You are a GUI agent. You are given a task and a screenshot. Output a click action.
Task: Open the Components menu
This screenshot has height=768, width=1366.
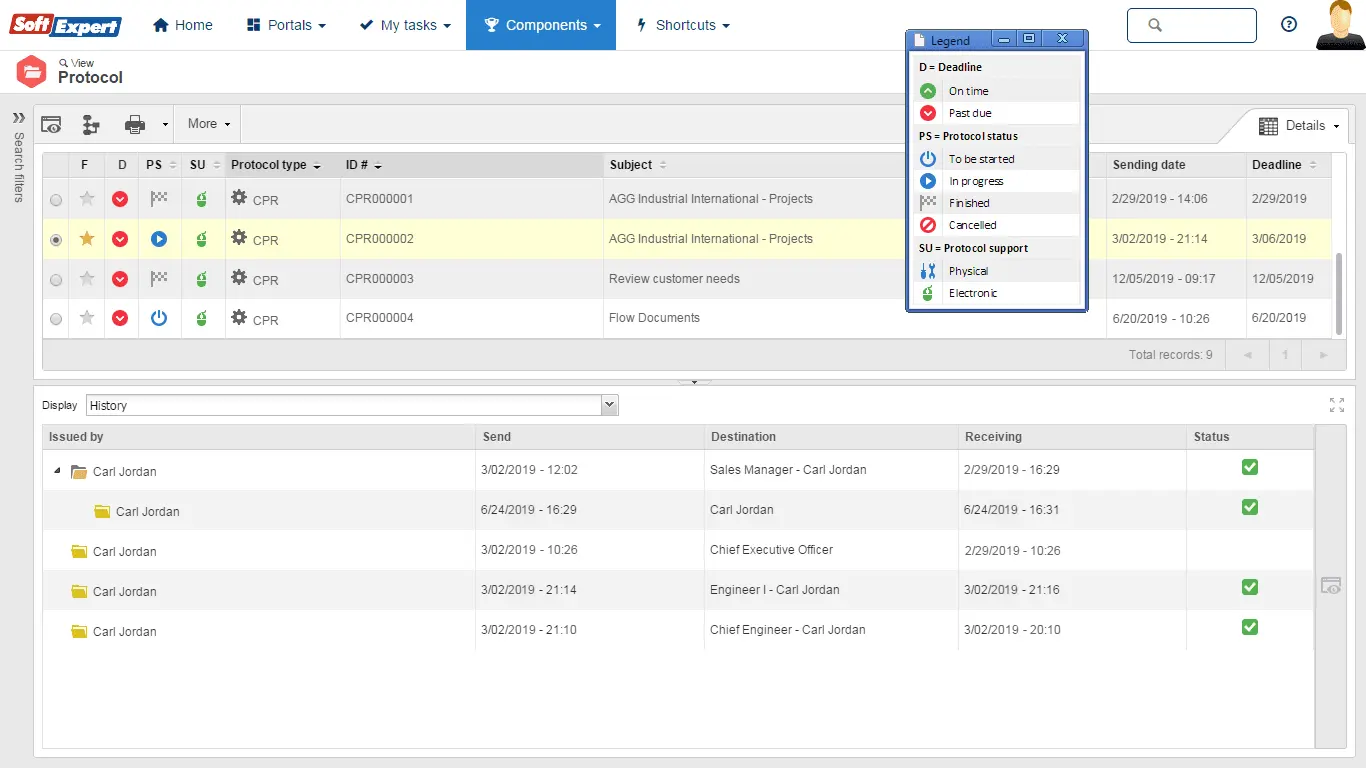point(541,25)
